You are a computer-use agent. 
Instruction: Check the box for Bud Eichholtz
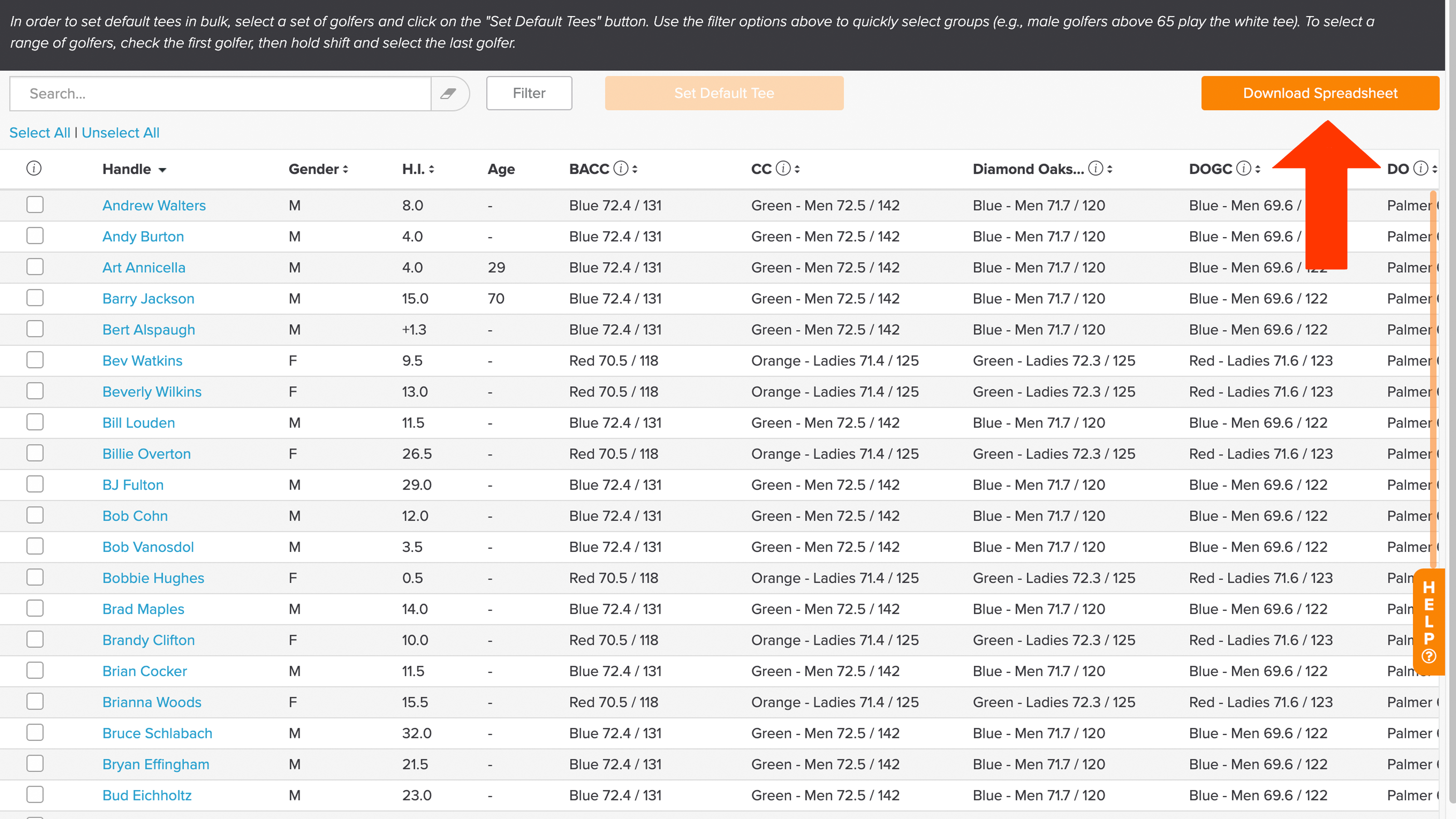[35, 795]
